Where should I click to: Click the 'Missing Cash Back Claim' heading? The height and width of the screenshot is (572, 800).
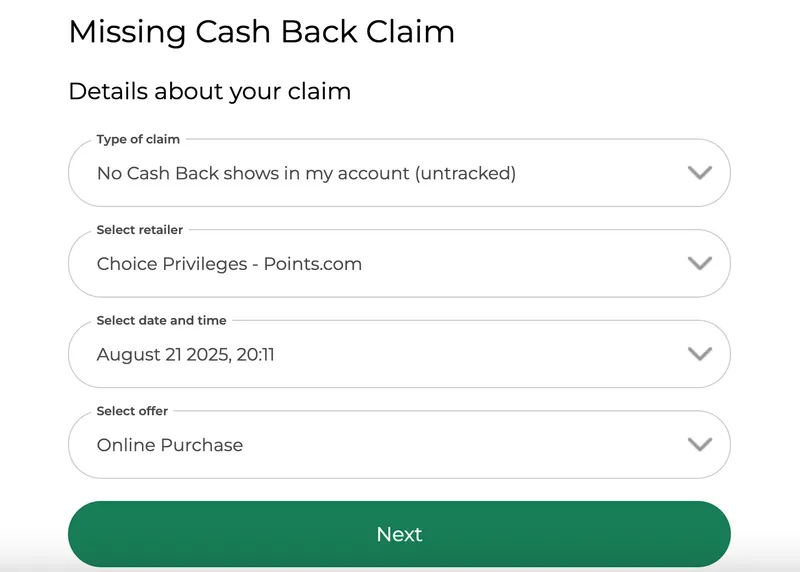point(261,32)
